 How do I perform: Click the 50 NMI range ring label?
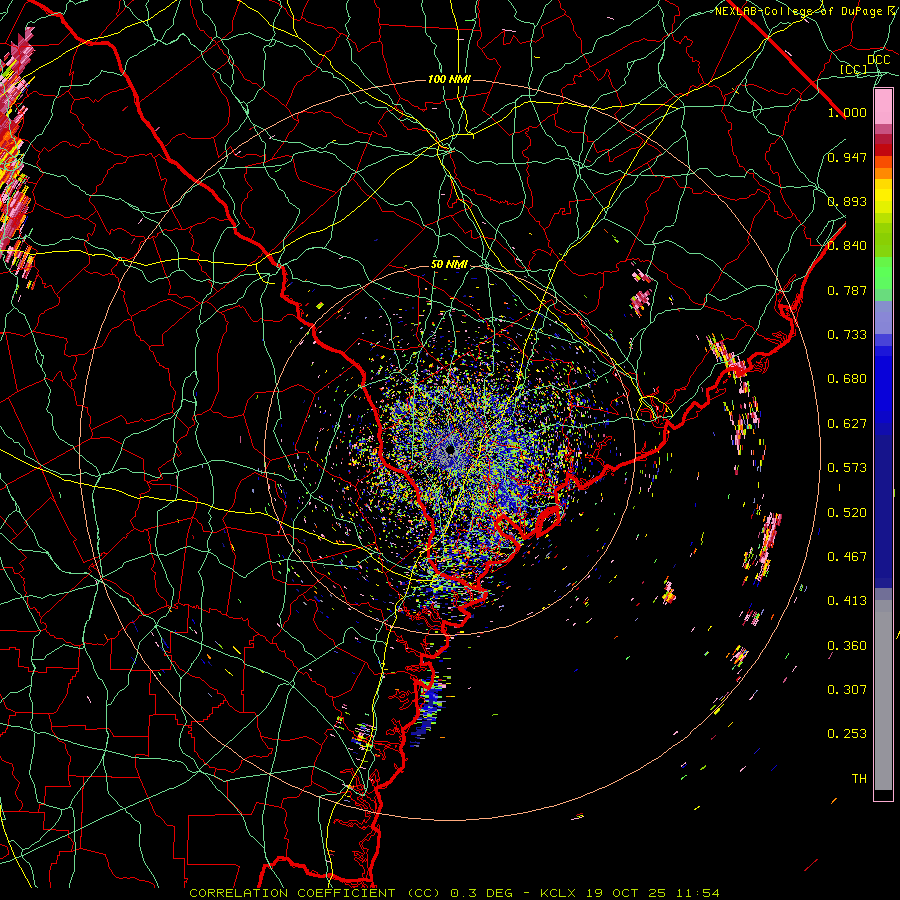click(x=449, y=265)
